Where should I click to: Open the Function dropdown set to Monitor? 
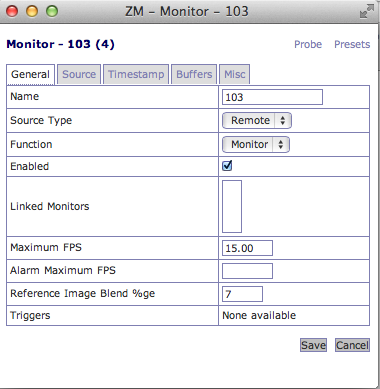[x=256, y=144]
